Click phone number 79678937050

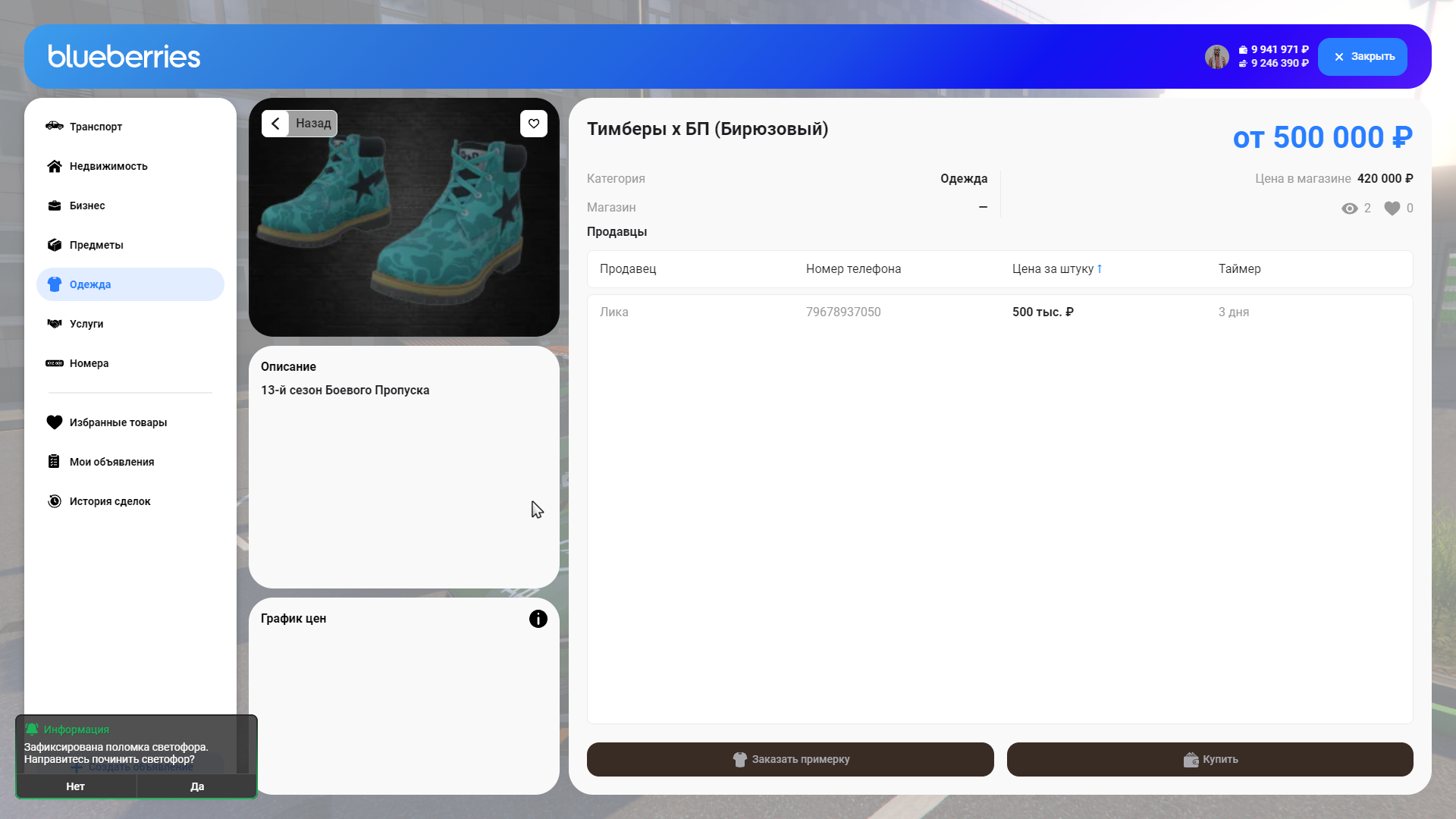(843, 312)
